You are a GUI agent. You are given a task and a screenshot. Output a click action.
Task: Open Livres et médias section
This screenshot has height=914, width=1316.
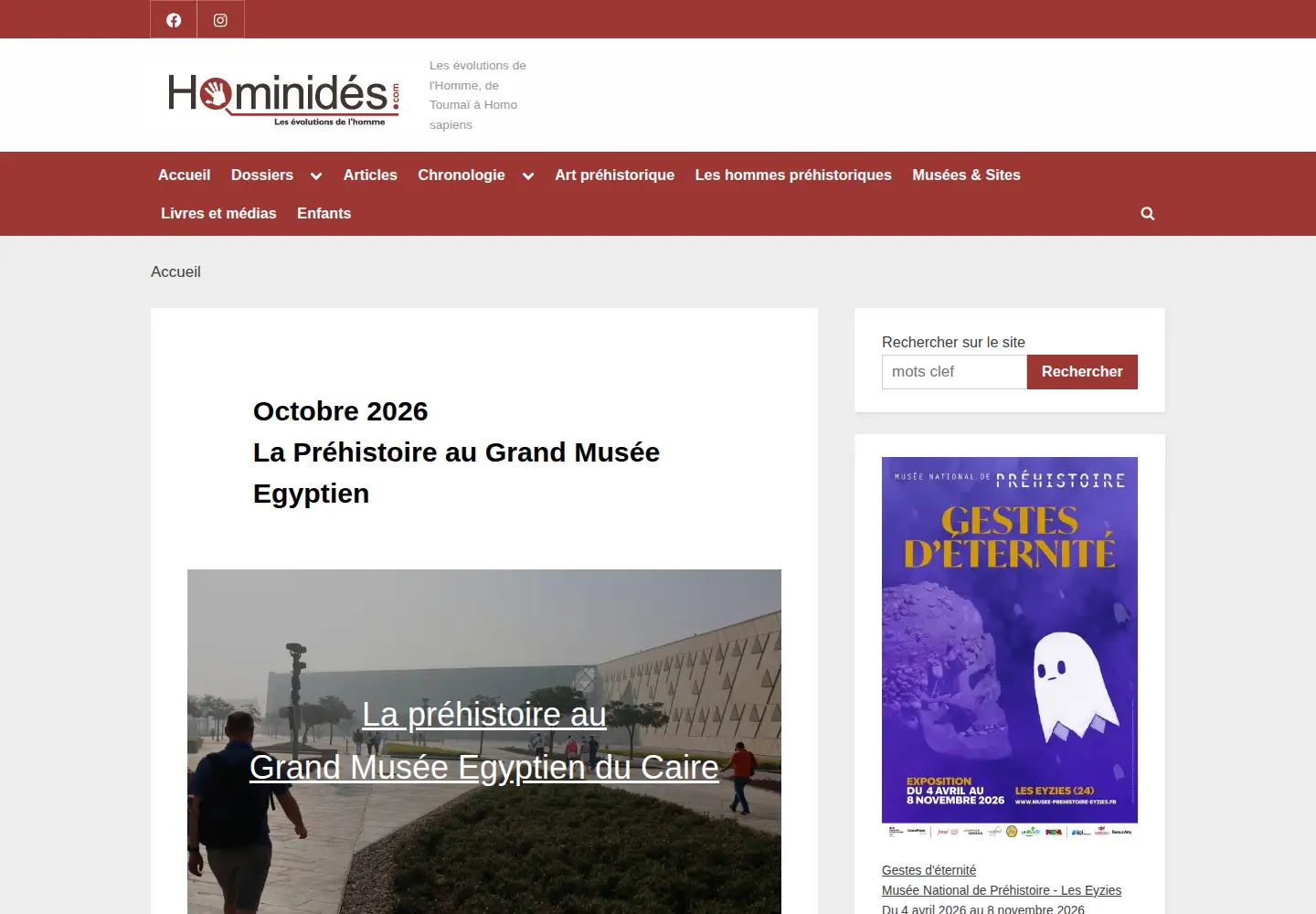[218, 213]
